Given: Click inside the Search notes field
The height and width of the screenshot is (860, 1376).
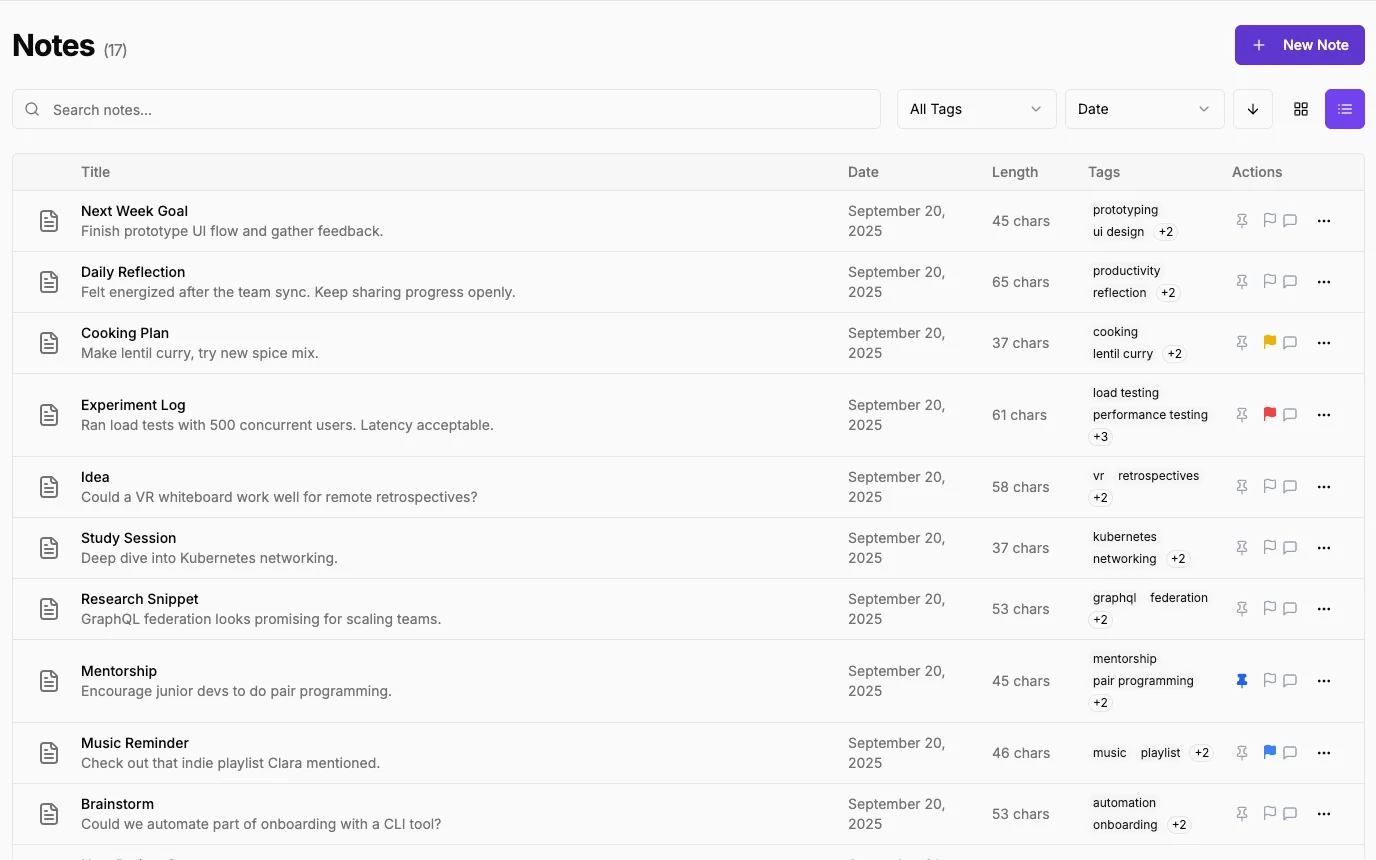Looking at the screenshot, I should [x=446, y=109].
